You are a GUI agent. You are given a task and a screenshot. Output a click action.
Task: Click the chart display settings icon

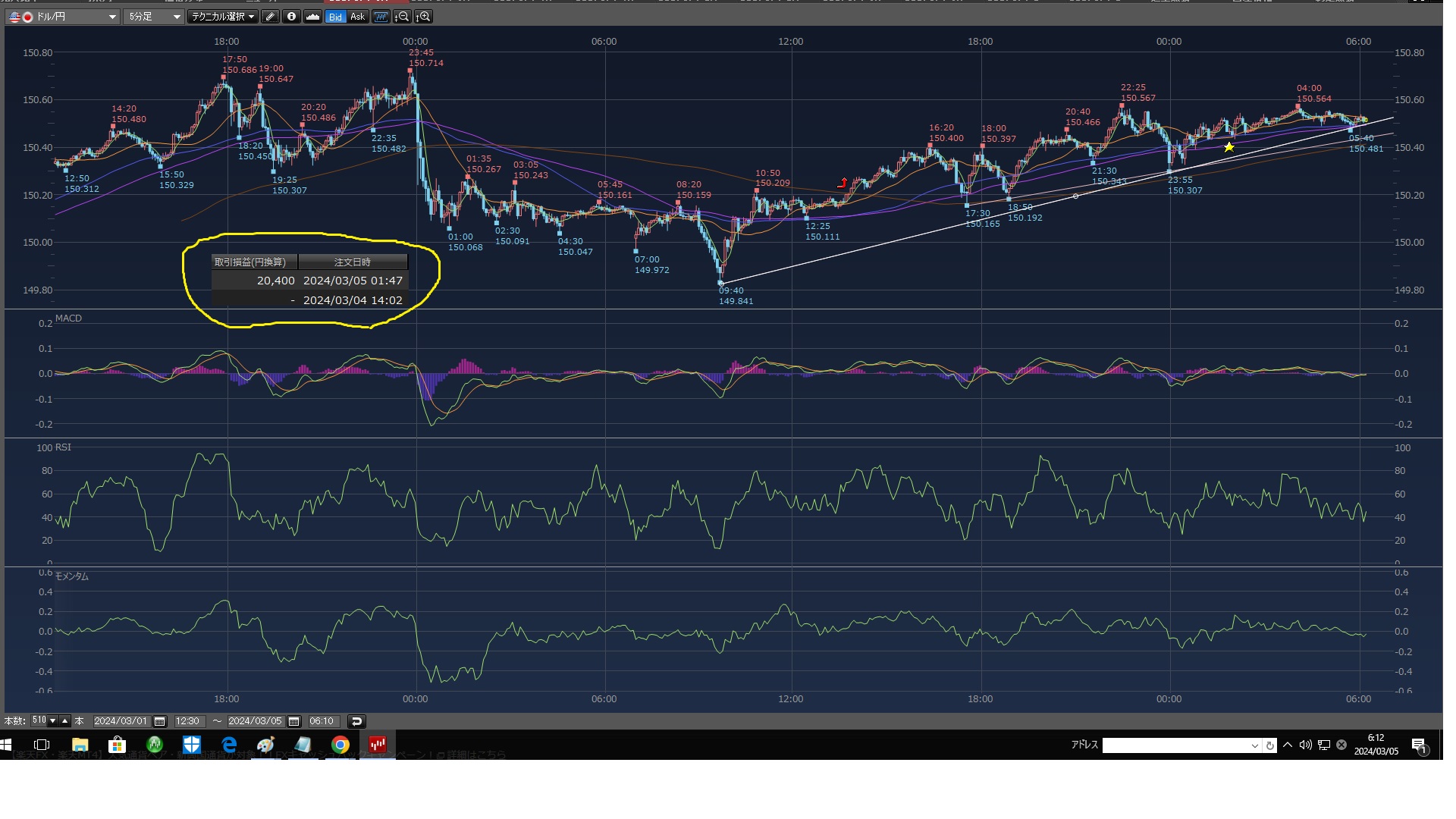(381, 17)
